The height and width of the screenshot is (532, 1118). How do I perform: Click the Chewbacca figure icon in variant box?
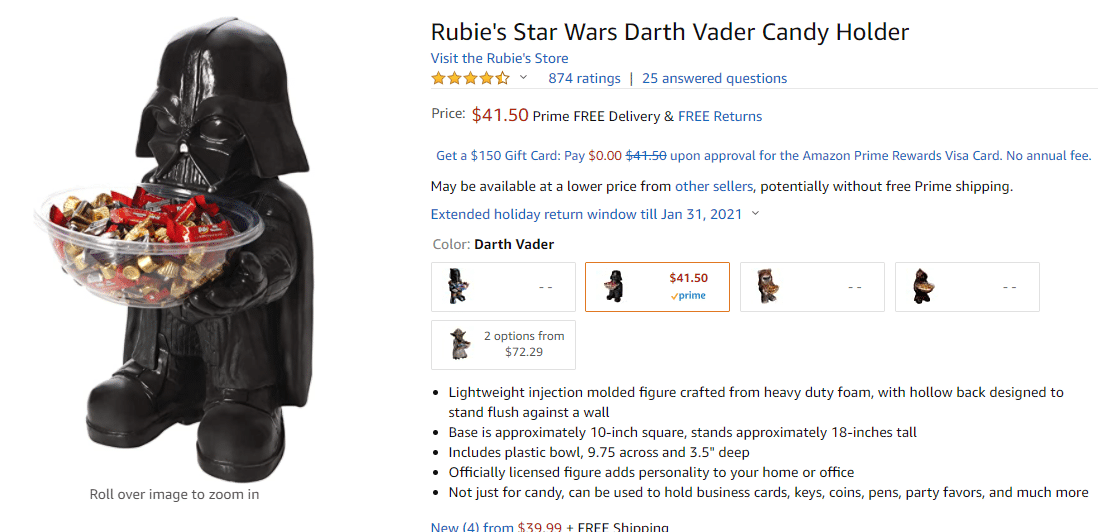pos(766,287)
